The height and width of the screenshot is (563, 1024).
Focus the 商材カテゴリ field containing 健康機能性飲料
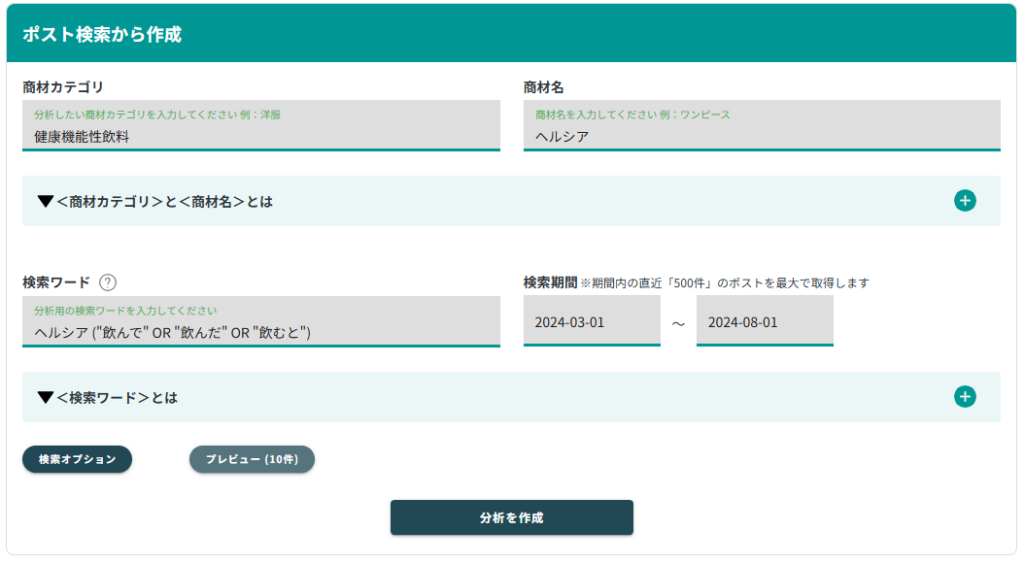[x=260, y=136]
